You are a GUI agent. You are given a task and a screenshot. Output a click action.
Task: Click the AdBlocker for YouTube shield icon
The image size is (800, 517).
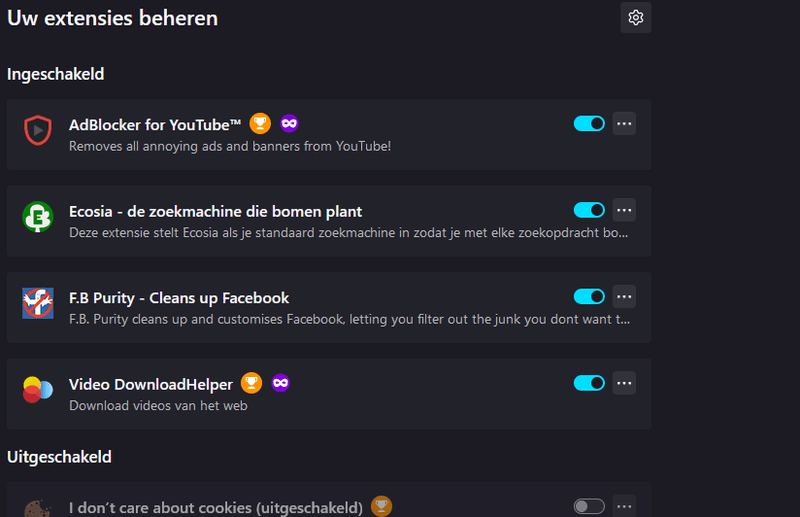point(38,130)
